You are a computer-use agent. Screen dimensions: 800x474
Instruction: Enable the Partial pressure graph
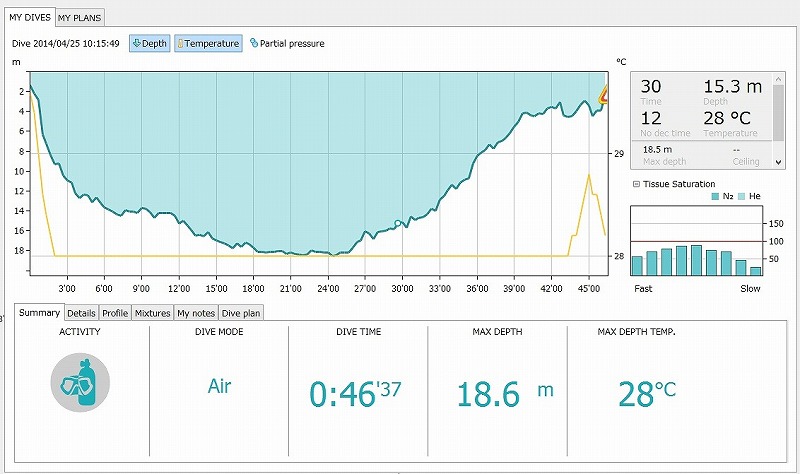point(287,44)
